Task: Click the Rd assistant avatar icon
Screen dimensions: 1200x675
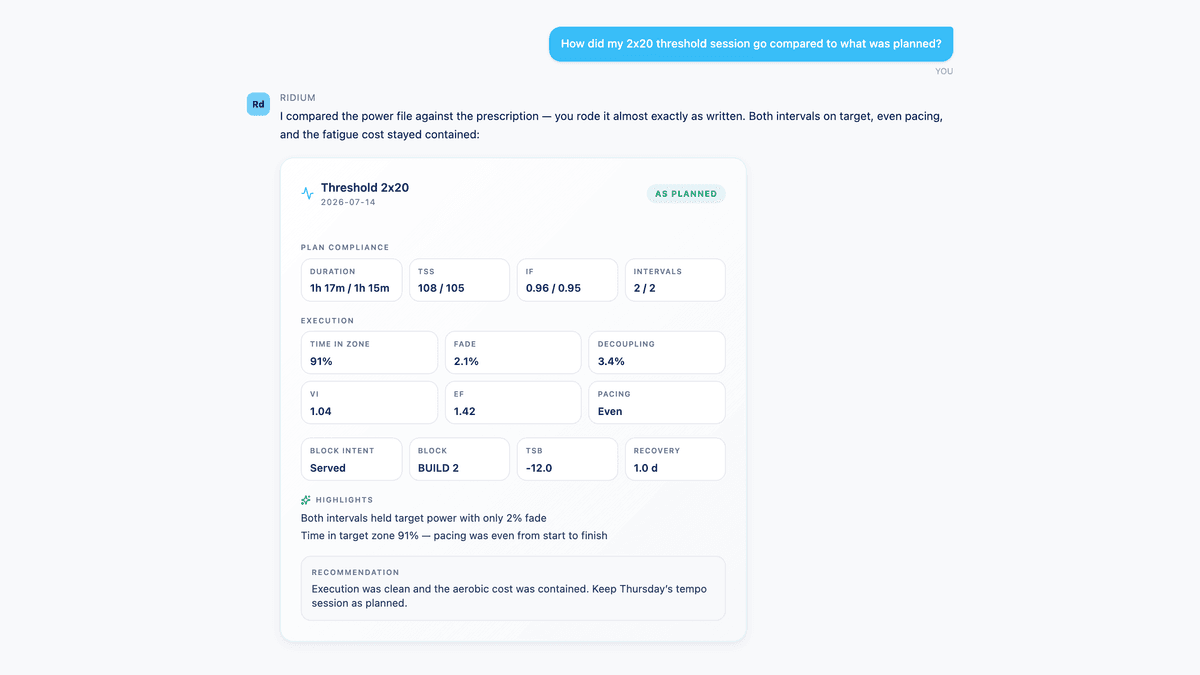Action: pos(258,104)
